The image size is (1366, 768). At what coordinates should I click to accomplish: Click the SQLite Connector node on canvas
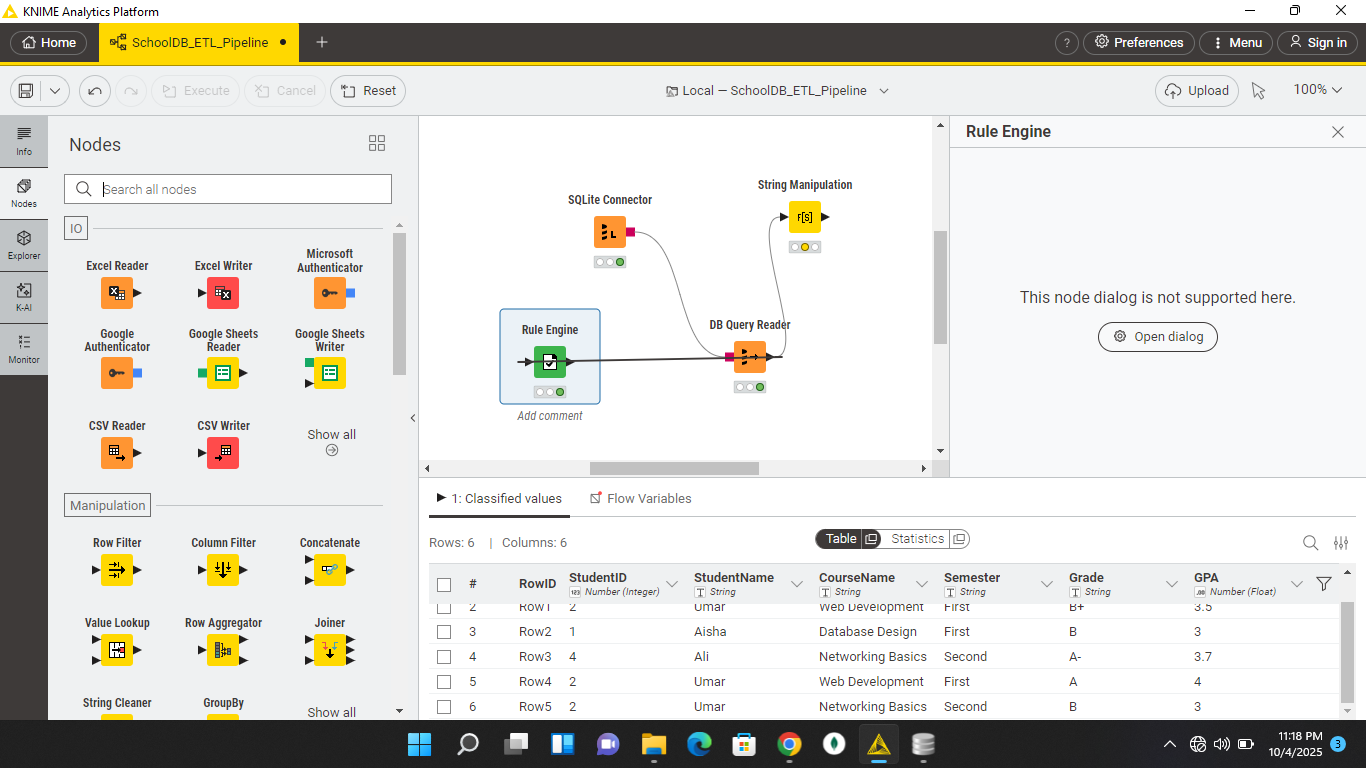610,231
